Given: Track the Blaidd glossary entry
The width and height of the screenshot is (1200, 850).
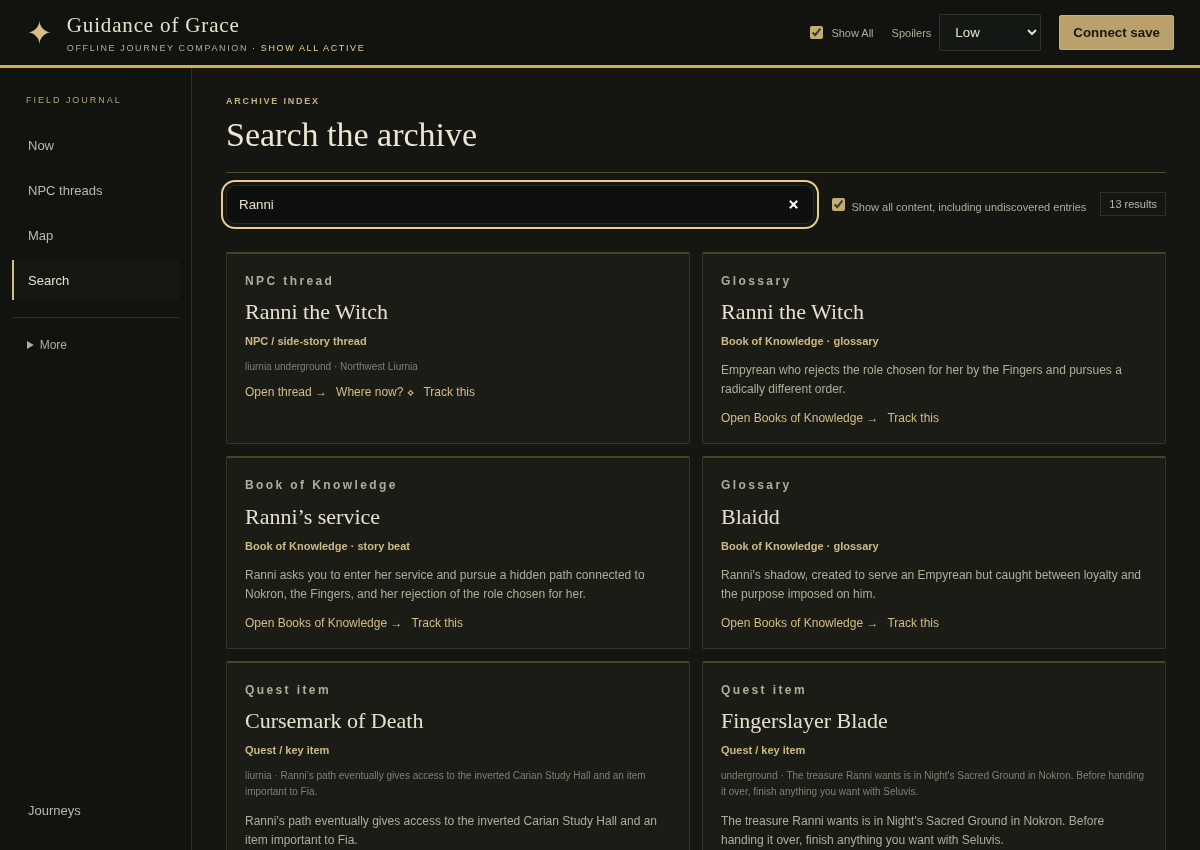Looking at the screenshot, I should click(913, 623).
